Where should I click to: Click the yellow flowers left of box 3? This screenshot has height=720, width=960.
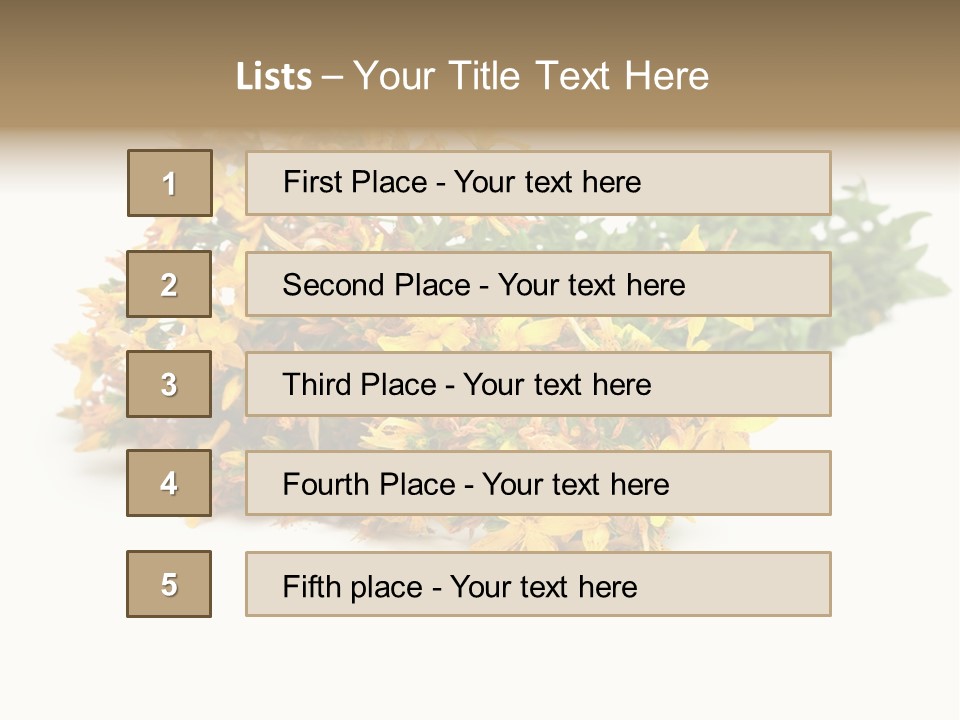coord(92,380)
